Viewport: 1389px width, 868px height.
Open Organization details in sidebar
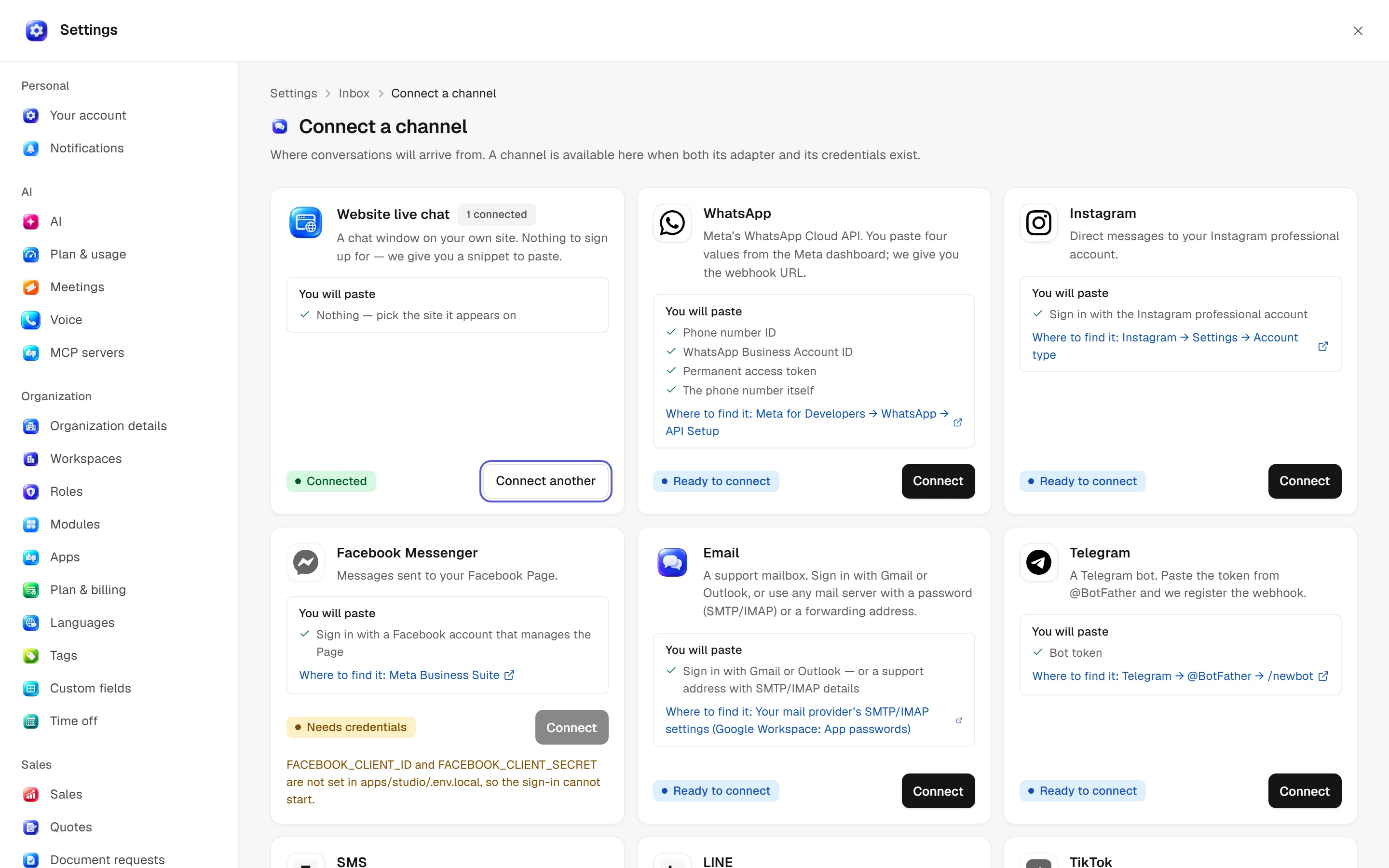pyautogui.click(x=109, y=426)
